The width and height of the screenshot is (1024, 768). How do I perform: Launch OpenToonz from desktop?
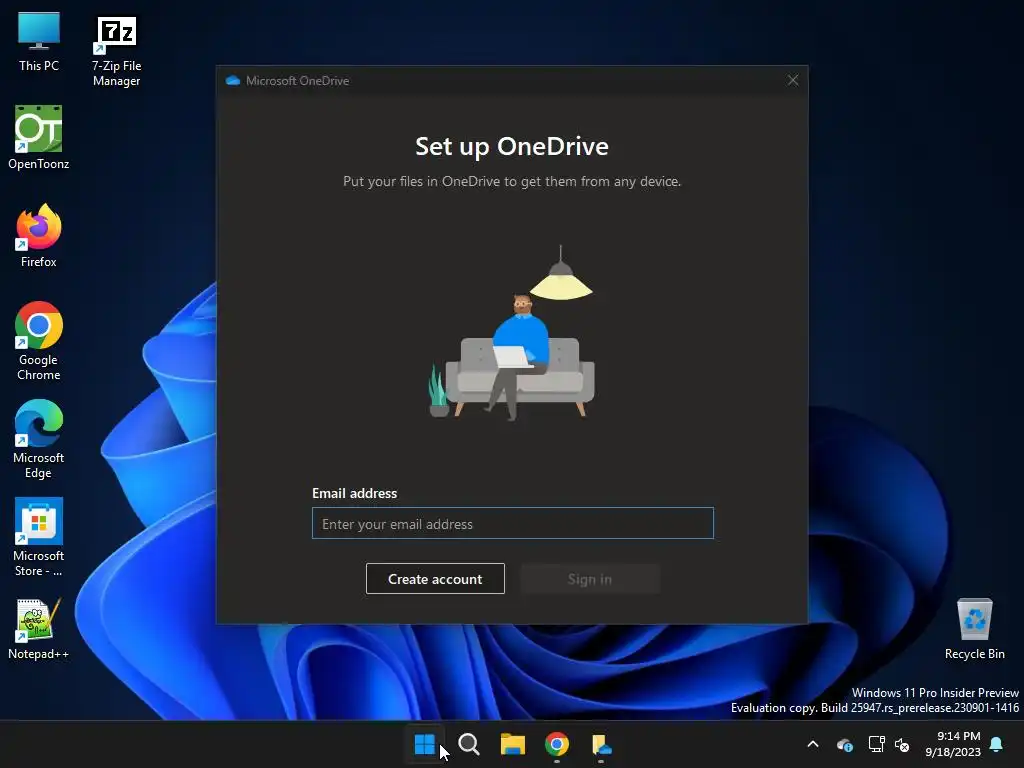(39, 137)
